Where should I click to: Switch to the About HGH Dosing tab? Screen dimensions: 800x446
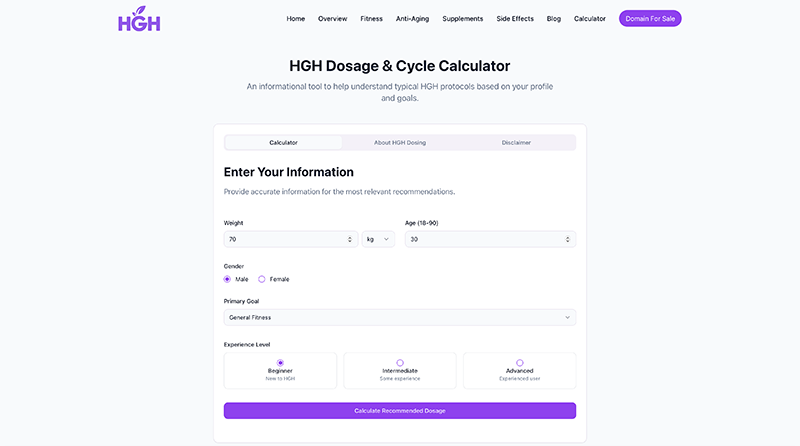click(x=400, y=143)
